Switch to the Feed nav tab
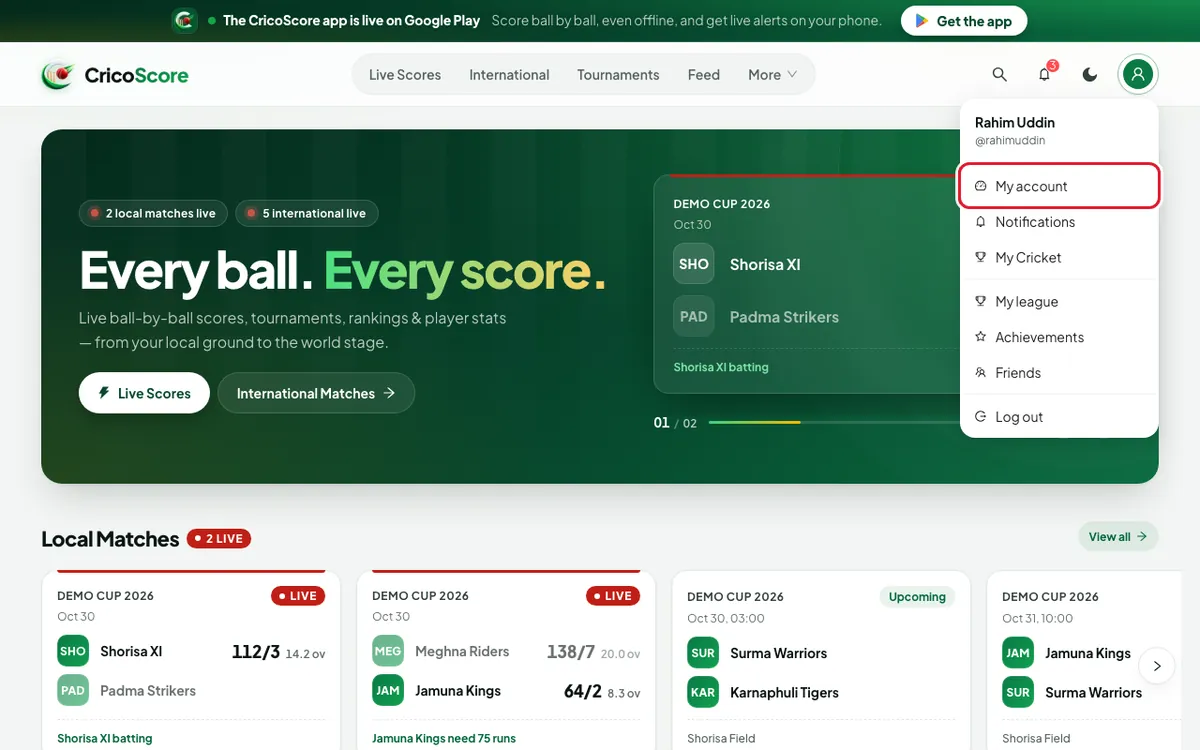Viewport: 1200px width, 750px height. (704, 75)
